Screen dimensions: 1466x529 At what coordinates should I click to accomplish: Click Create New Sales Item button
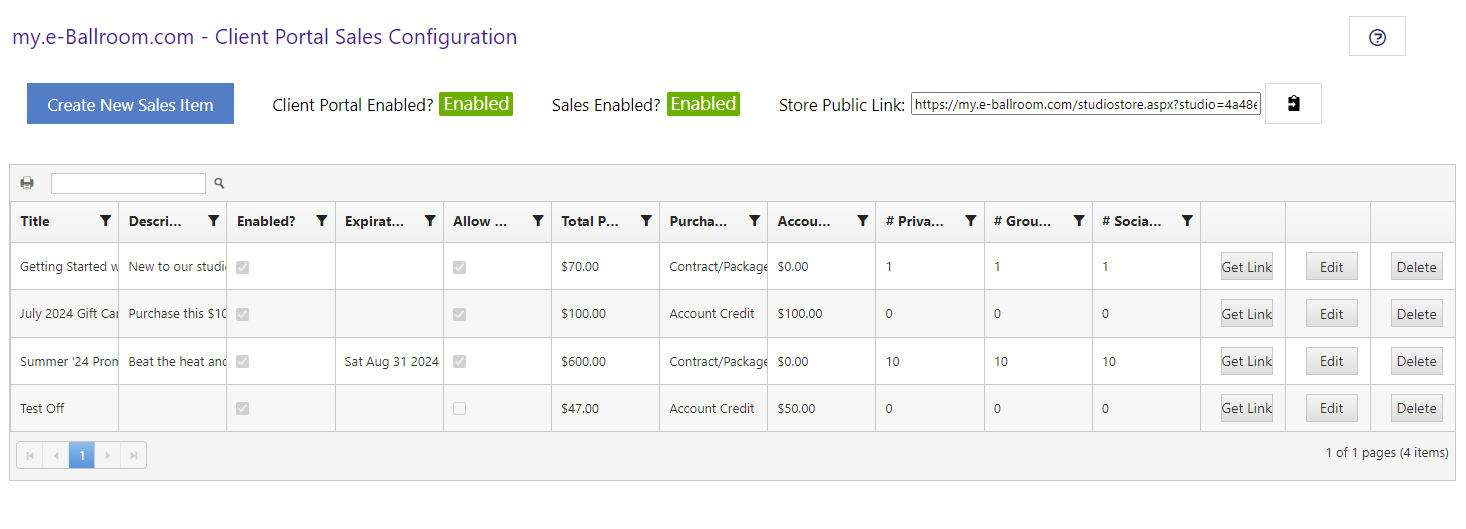pos(130,104)
